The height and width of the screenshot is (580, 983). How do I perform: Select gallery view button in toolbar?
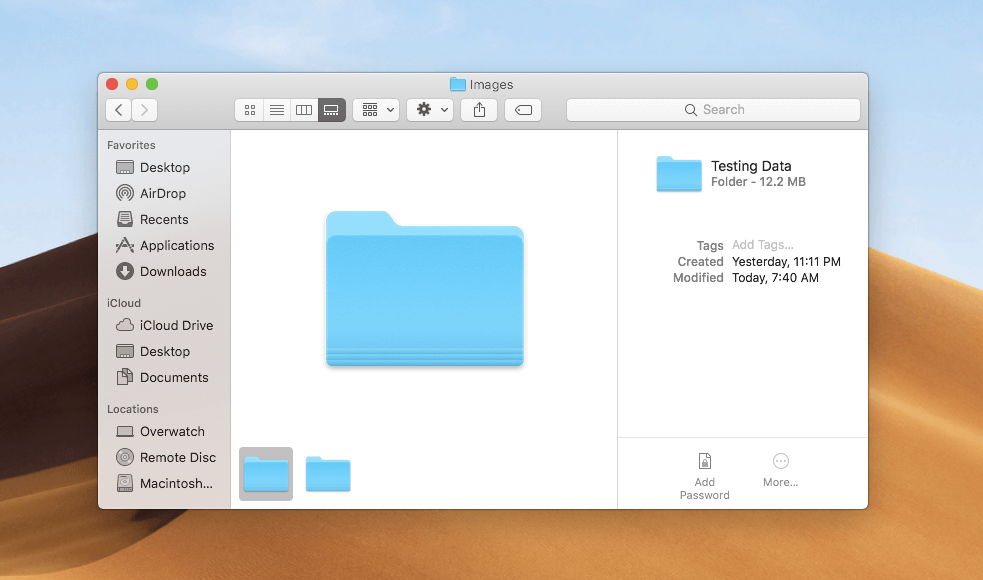point(332,110)
